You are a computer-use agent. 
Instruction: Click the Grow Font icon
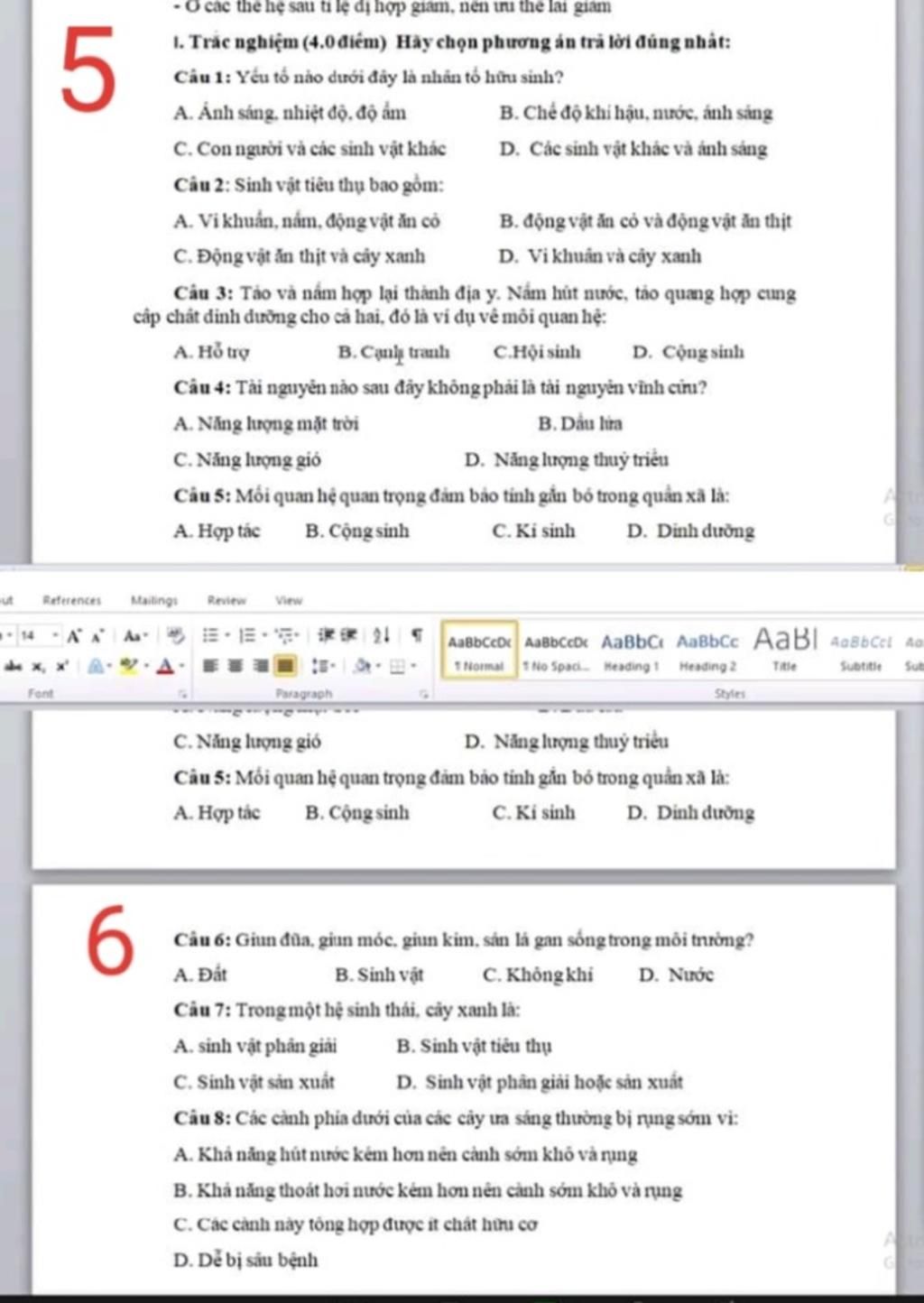click(75, 635)
